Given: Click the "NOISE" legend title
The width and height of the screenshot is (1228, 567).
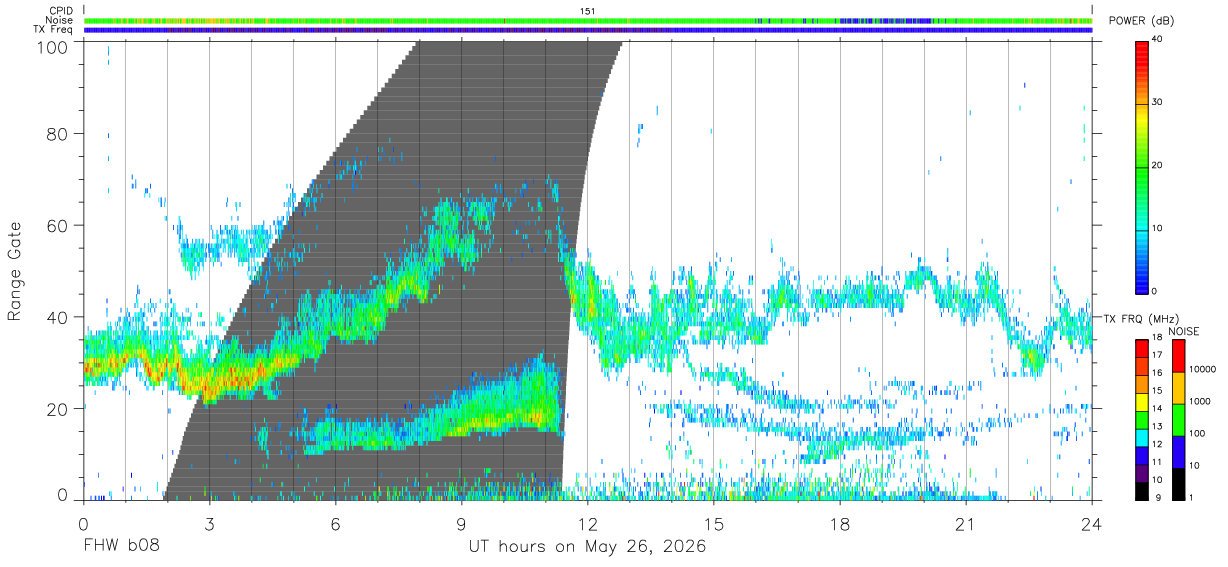Looking at the screenshot, I should [1184, 331].
